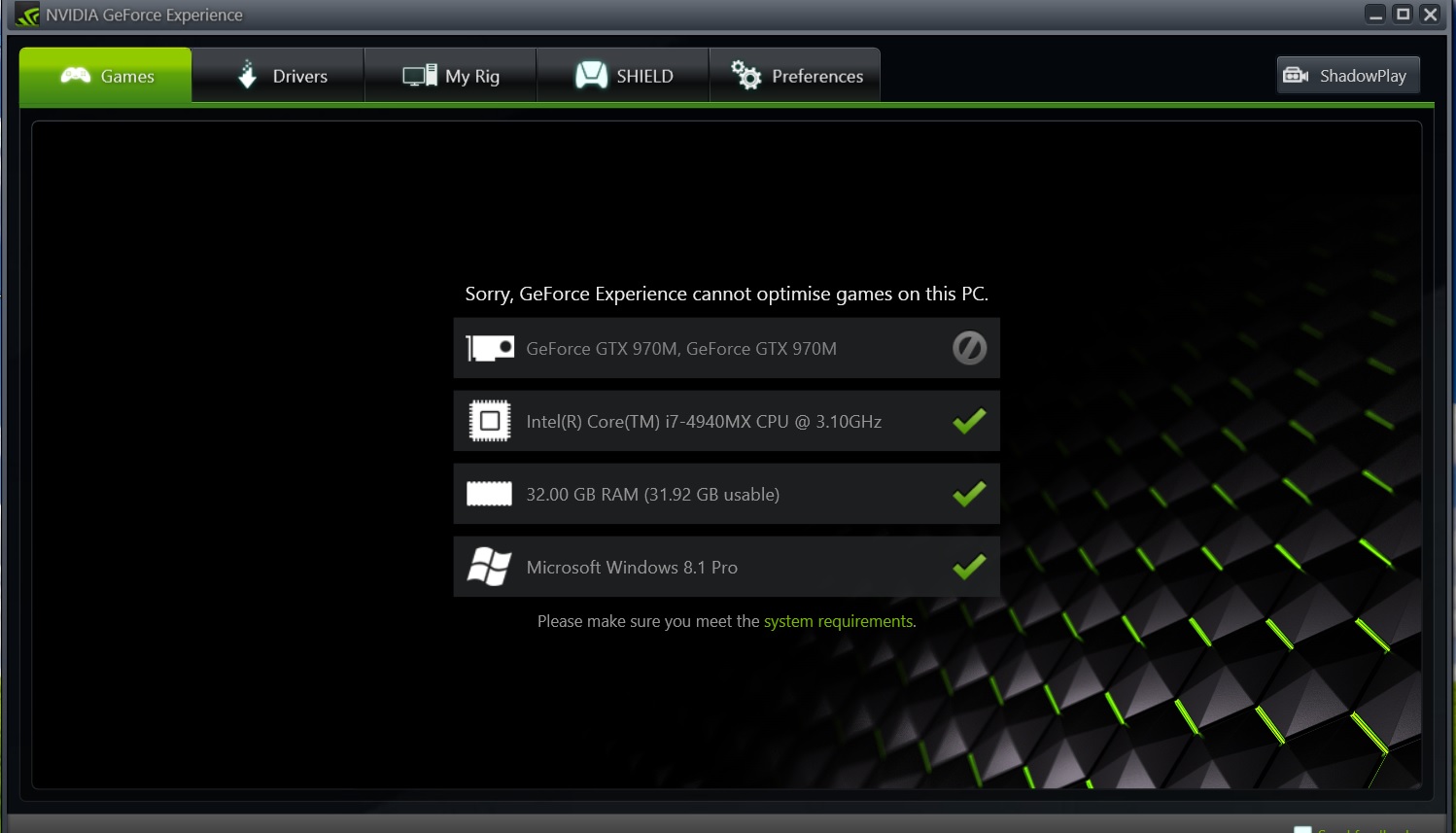
Task: Click the green checkmark beside Intel CPU
Action: [x=969, y=421]
